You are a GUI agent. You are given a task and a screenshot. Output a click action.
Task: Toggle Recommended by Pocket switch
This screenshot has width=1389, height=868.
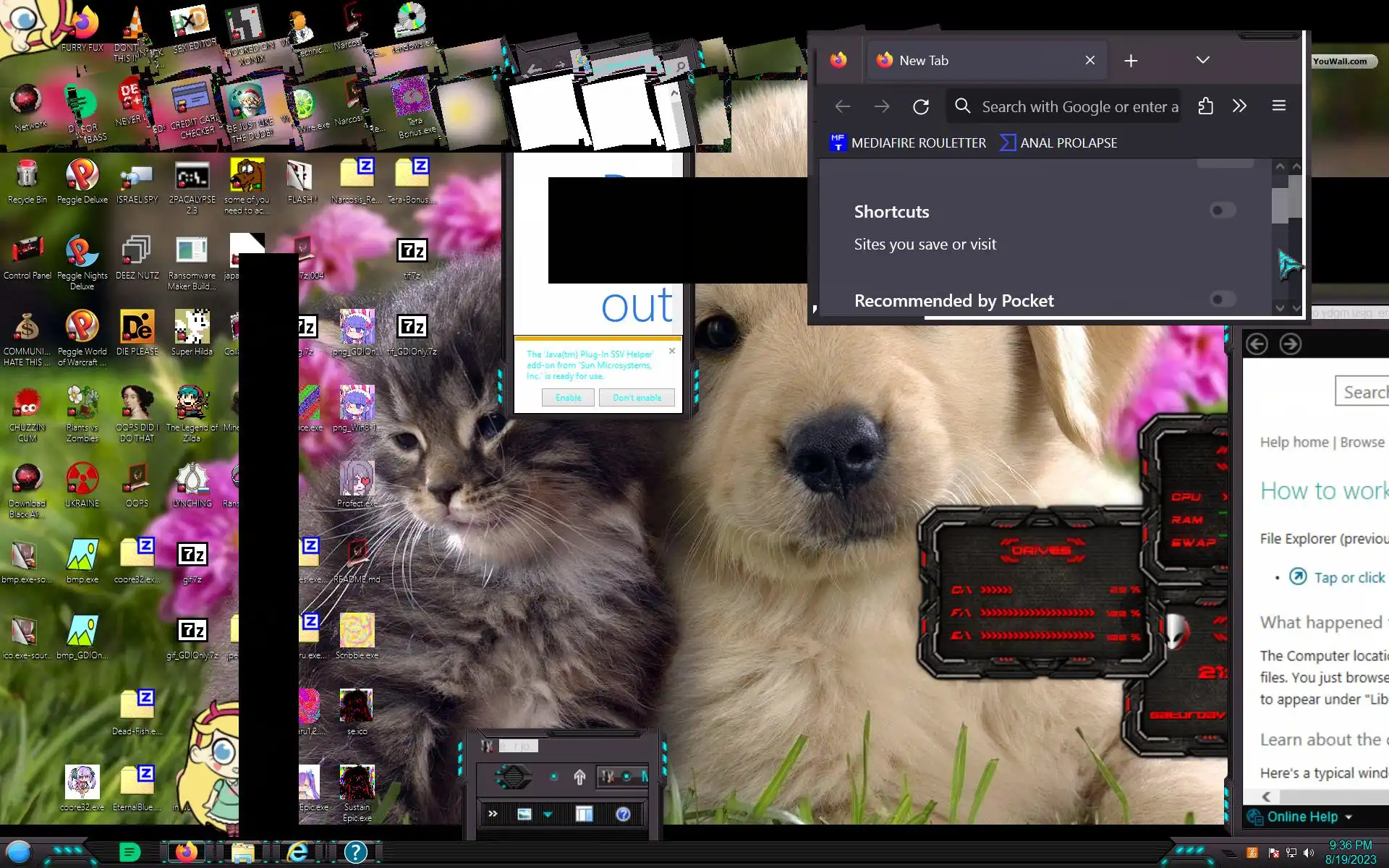tap(1223, 299)
